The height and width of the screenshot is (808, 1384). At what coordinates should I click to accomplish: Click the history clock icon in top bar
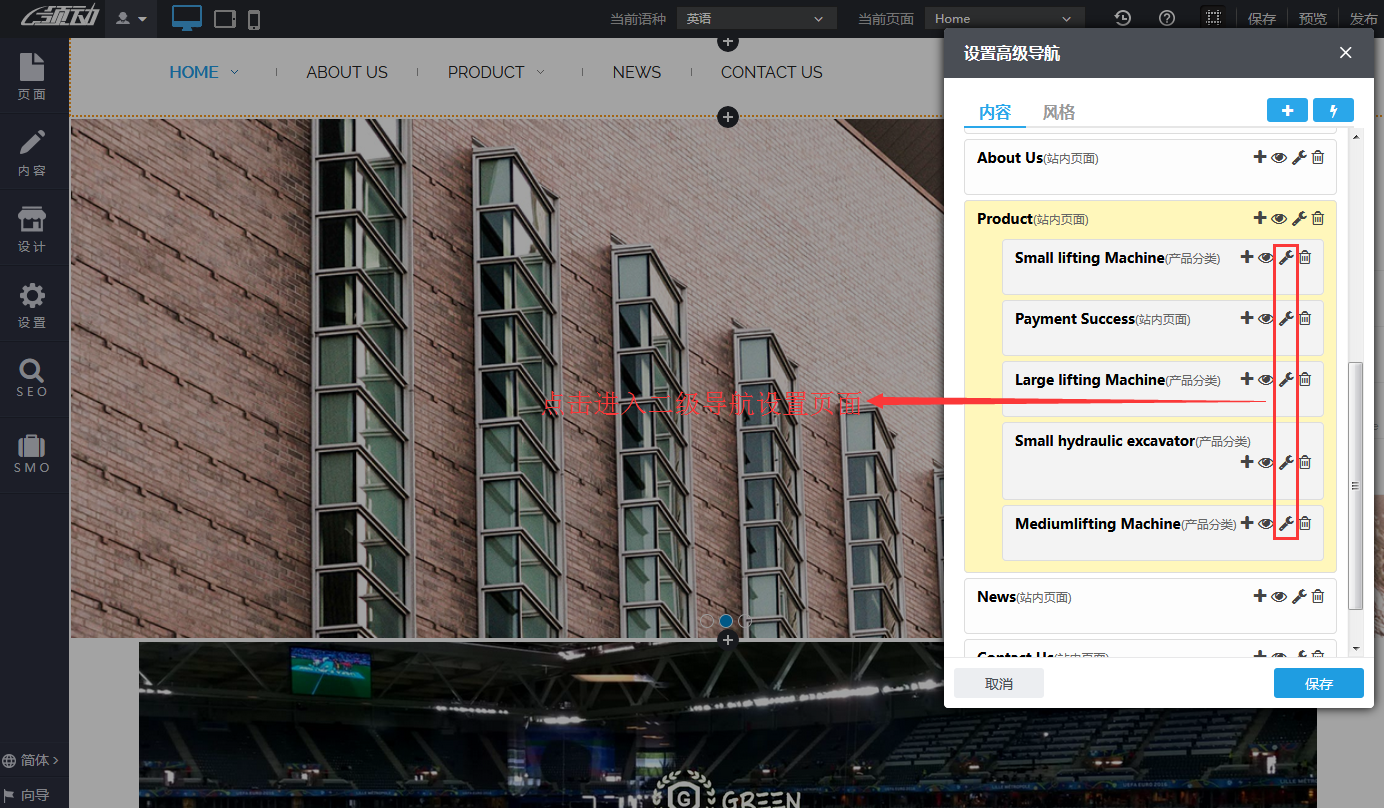click(1123, 18)
